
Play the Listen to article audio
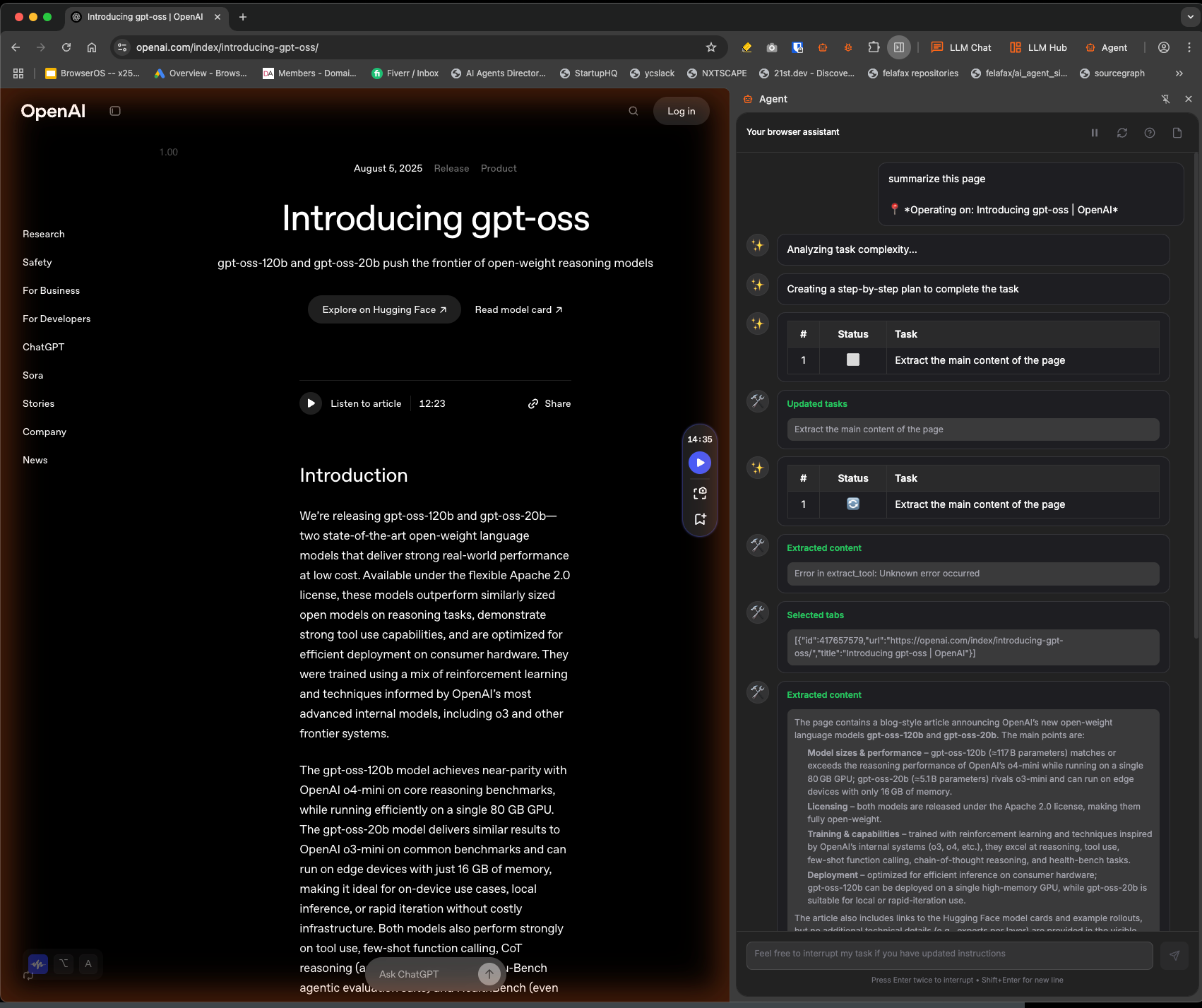(x=311, y=403)
